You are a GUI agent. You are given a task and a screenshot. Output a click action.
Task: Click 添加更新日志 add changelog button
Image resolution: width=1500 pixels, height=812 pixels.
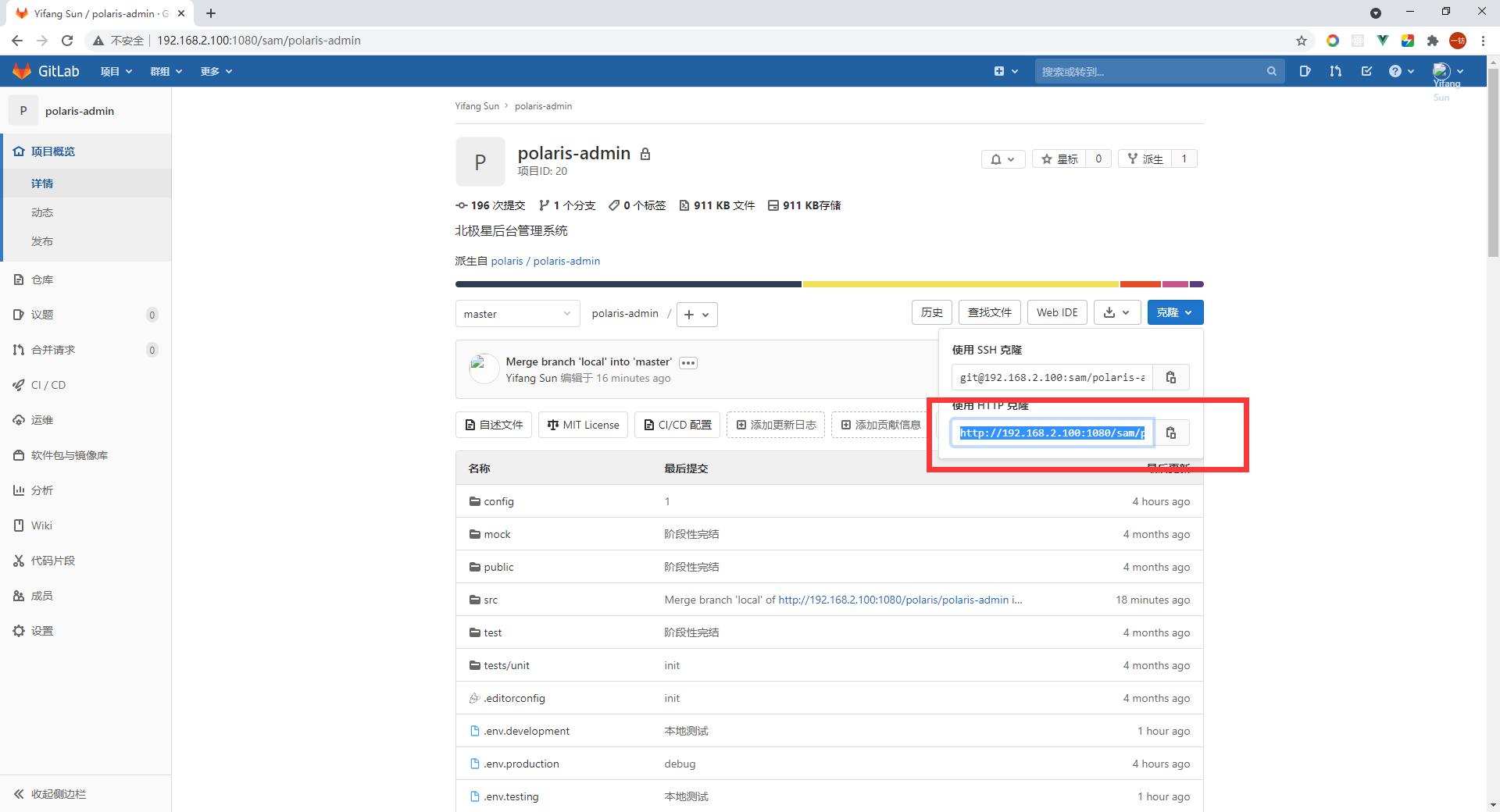776,425
